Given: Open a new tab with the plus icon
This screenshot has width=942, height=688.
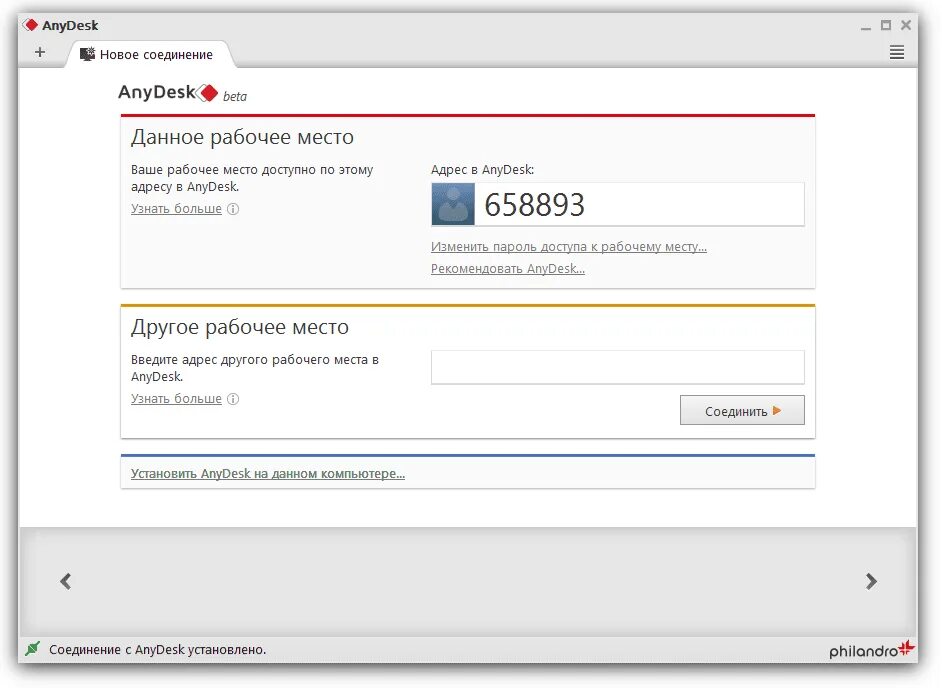Looking at the screenshot, I should click(41, 52).
